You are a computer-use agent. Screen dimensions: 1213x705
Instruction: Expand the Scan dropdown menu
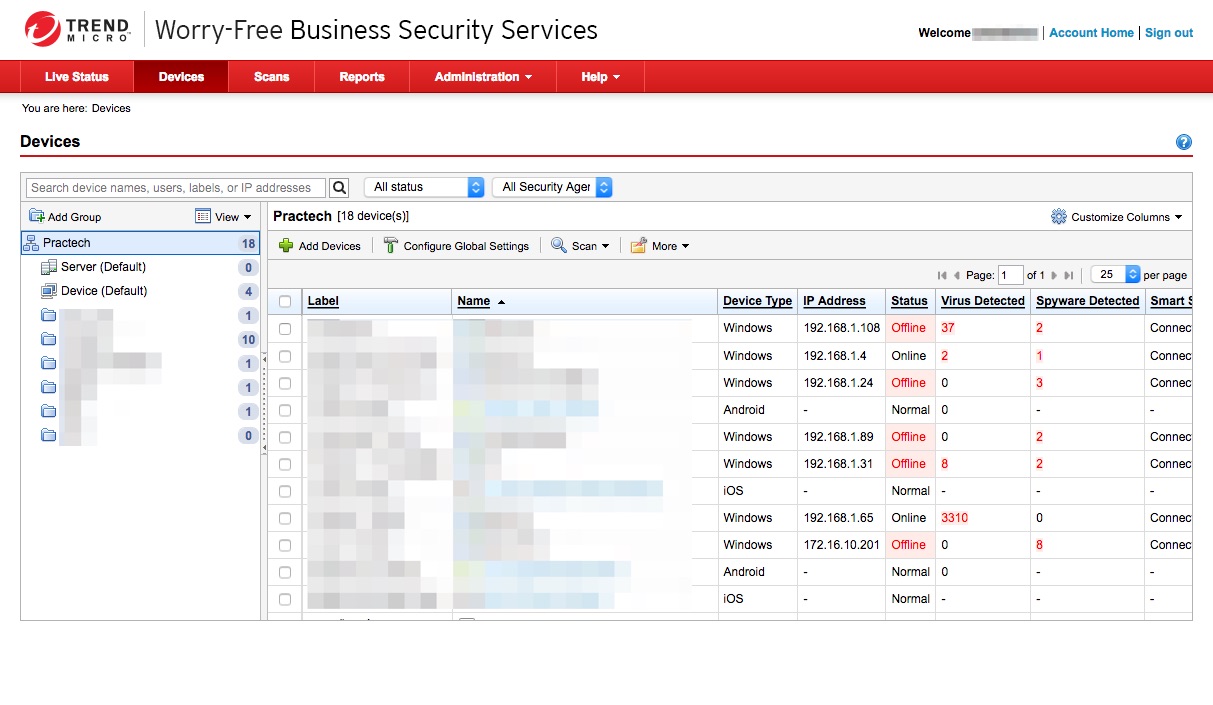580,246
